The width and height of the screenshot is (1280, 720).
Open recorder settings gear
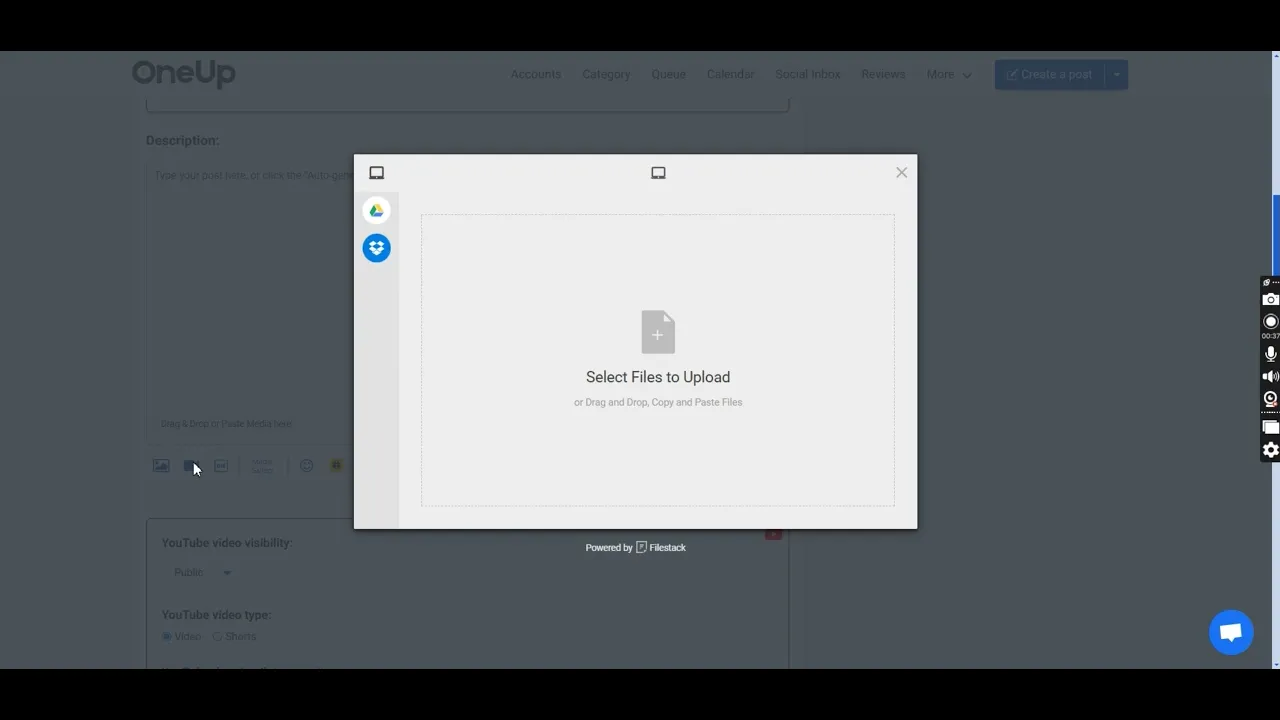(x=1271, y=450)
